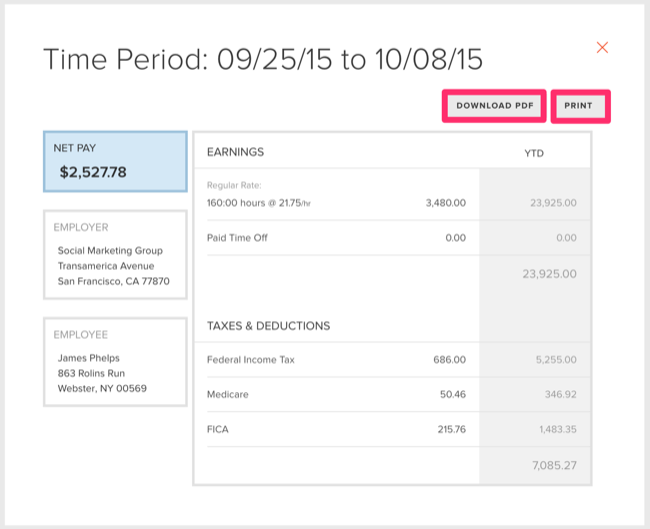Image resolution: width=650 pixels, height=529 pixels.
Task: Click TAXES & DEDUCTIONS section header
Action: [x=269, y=326]
